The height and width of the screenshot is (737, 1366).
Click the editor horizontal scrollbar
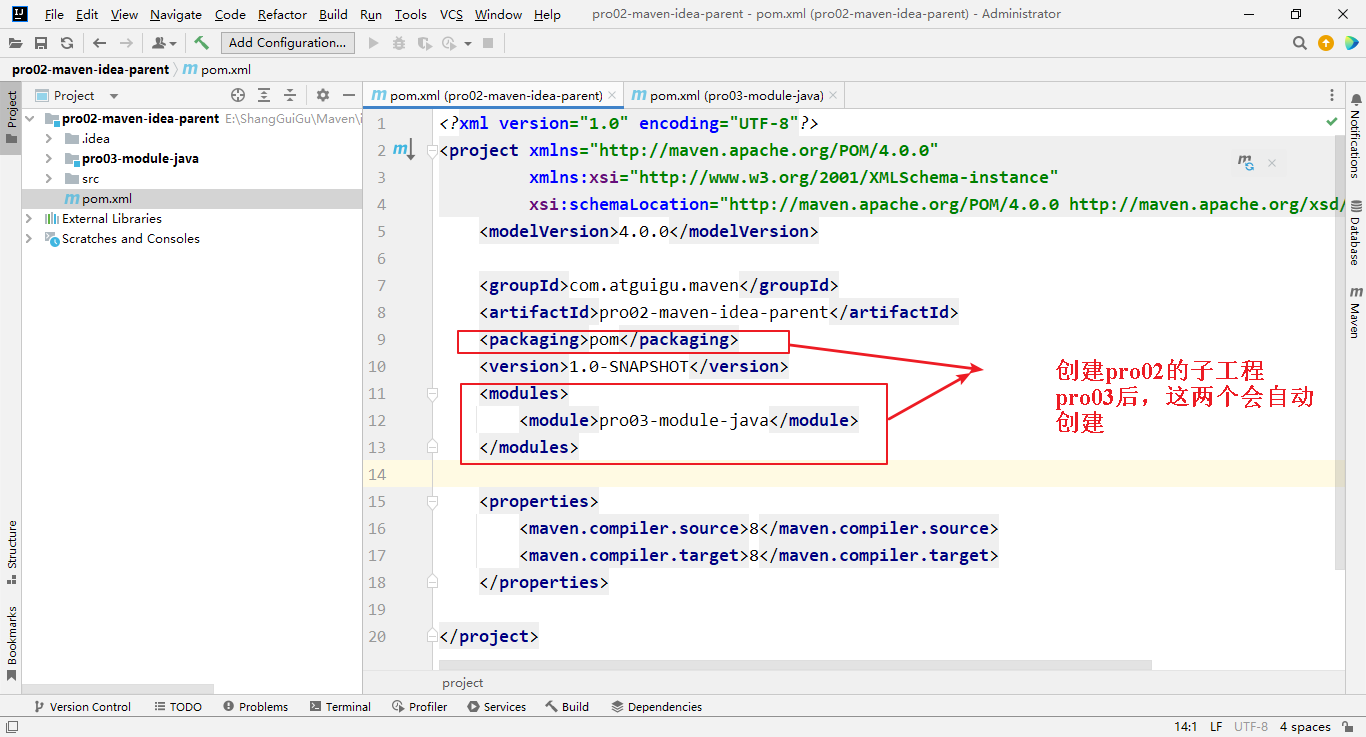tap(795, 665)
